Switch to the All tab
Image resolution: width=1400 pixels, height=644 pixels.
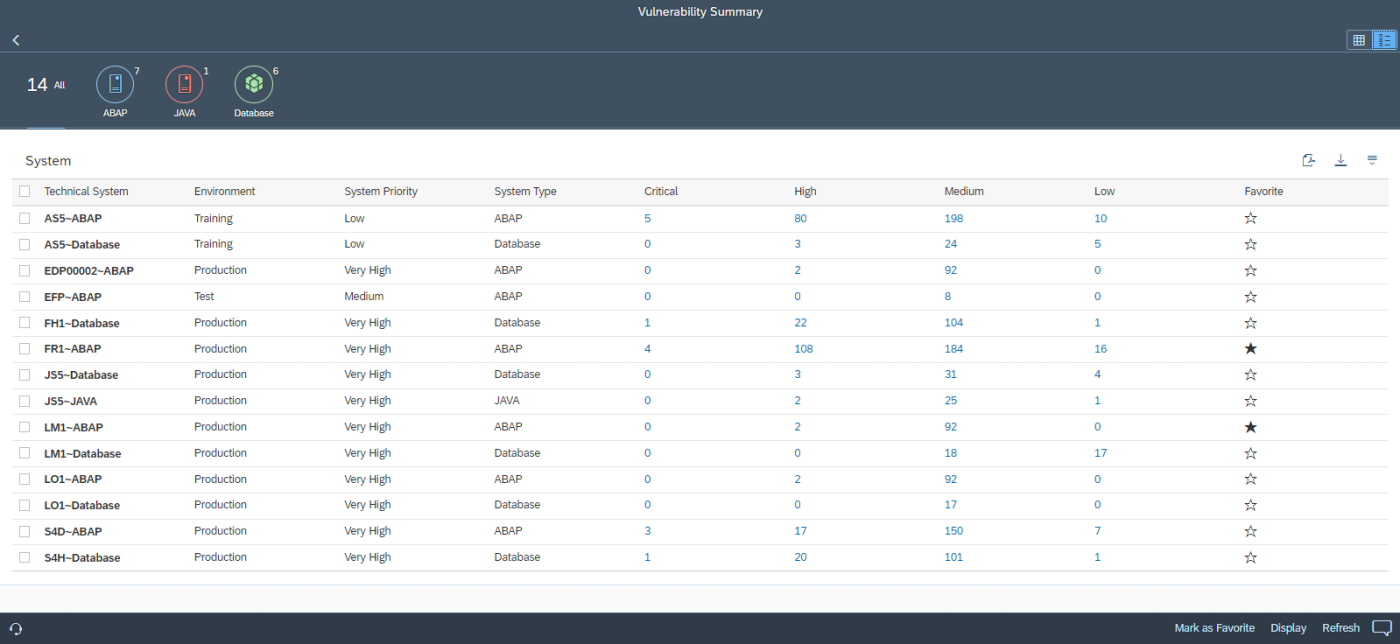[x=45, y=85]
